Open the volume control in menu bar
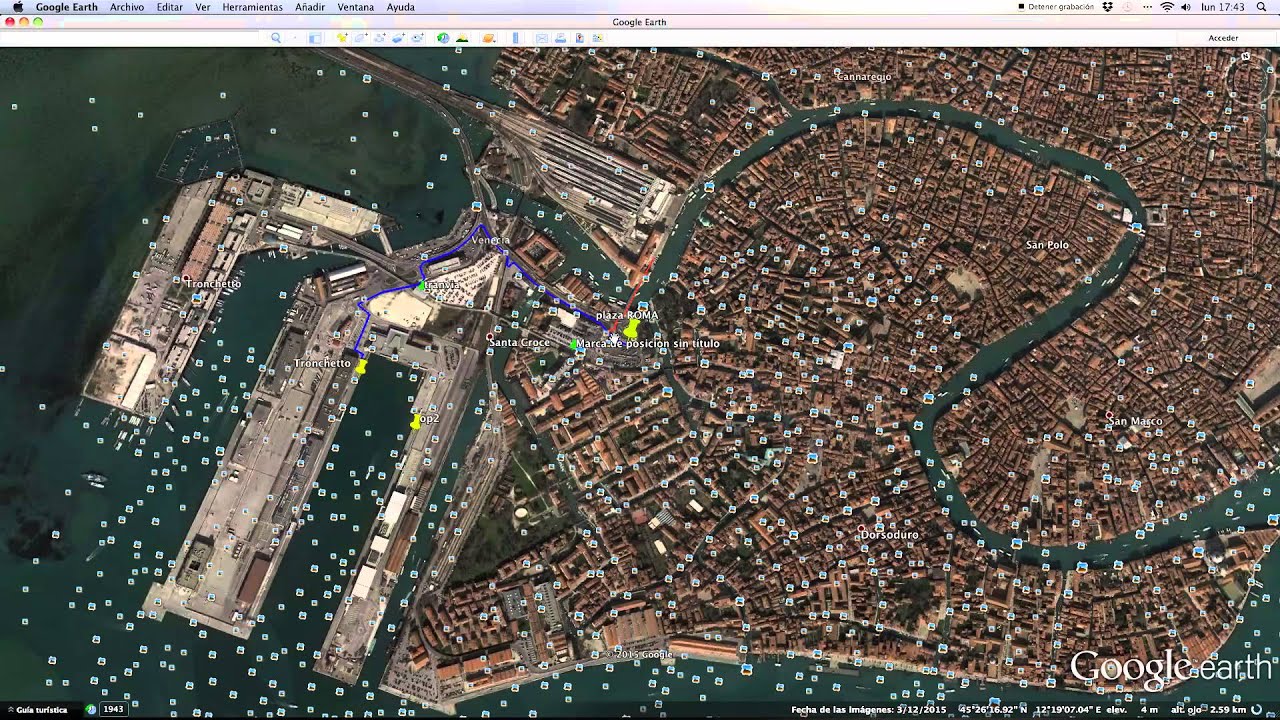 tap(1186, 7)
